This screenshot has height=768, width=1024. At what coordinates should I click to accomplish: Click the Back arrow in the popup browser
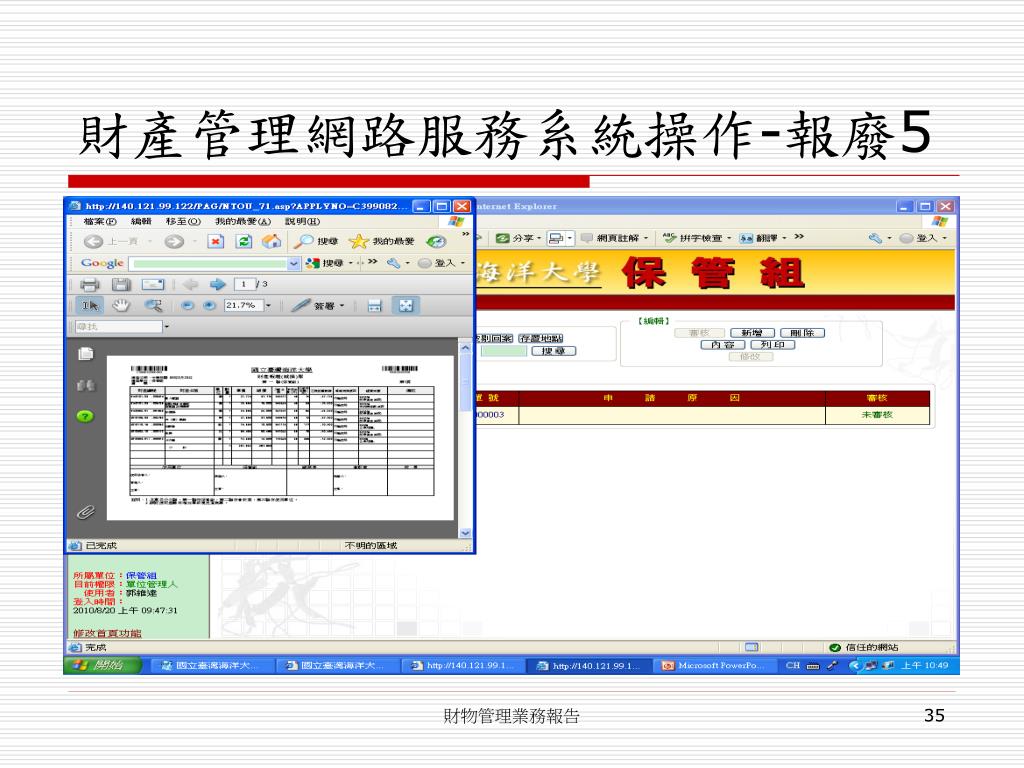tap(93, 242)
